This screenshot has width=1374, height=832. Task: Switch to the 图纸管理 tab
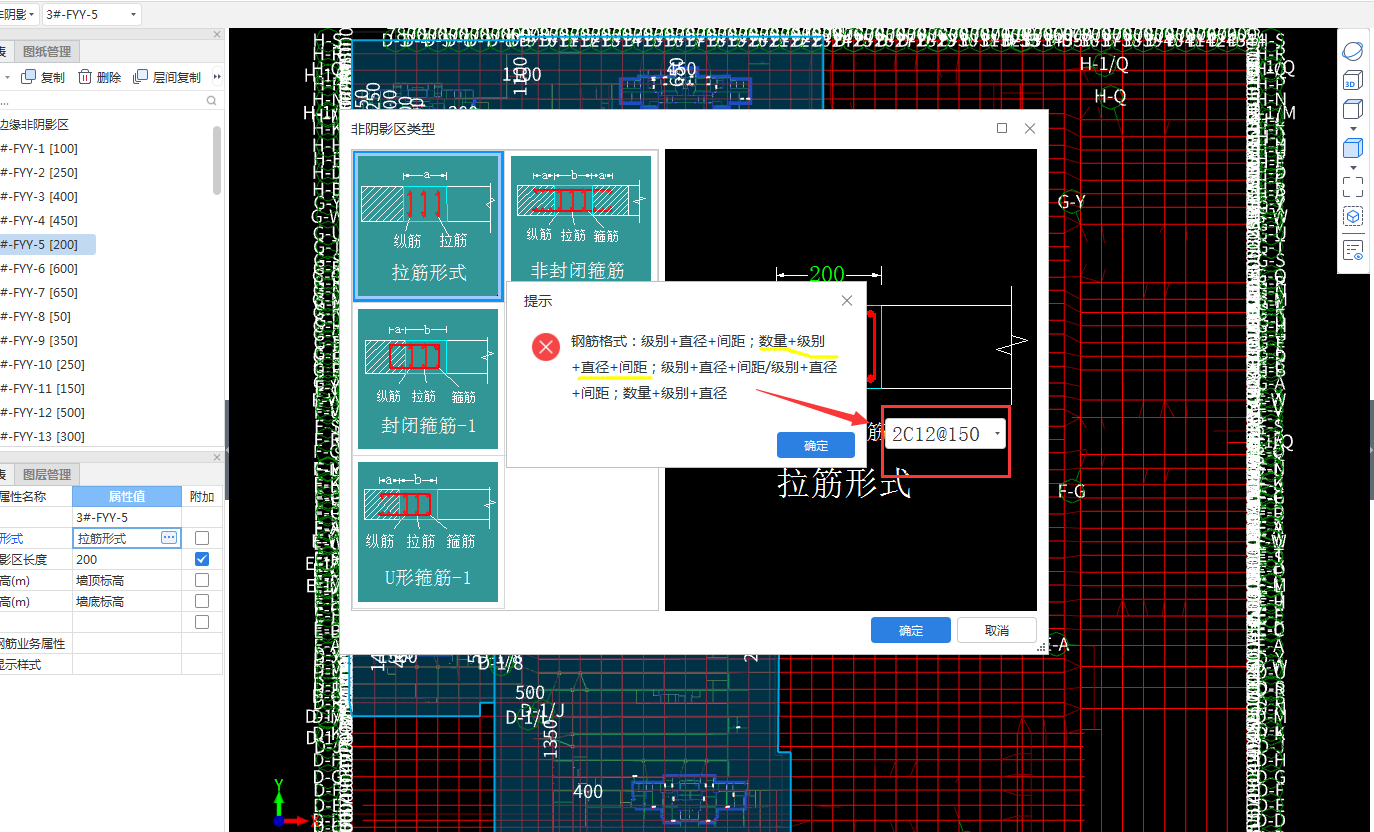47,52
